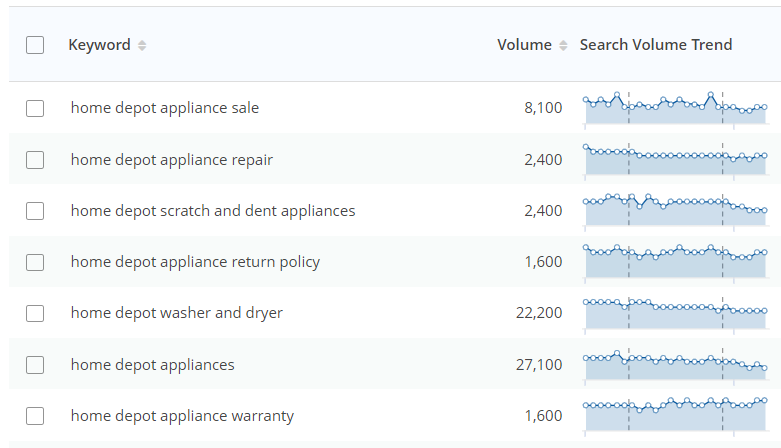View trend sparkline for appliance sale
The width and height of the screenshot is (781, 448).
[x=675, y=109]
